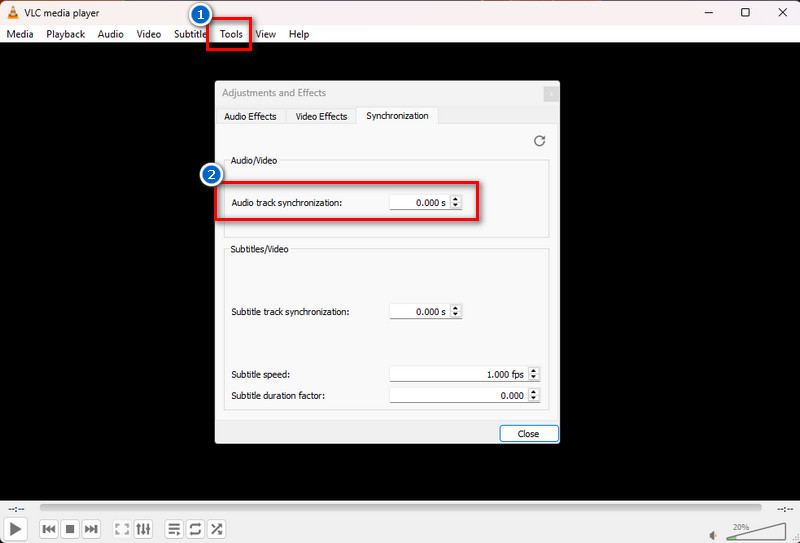This screenshot has height=543, width=800.
Task: Click the VLC cone icon in title bar
Action: (13, 12)
